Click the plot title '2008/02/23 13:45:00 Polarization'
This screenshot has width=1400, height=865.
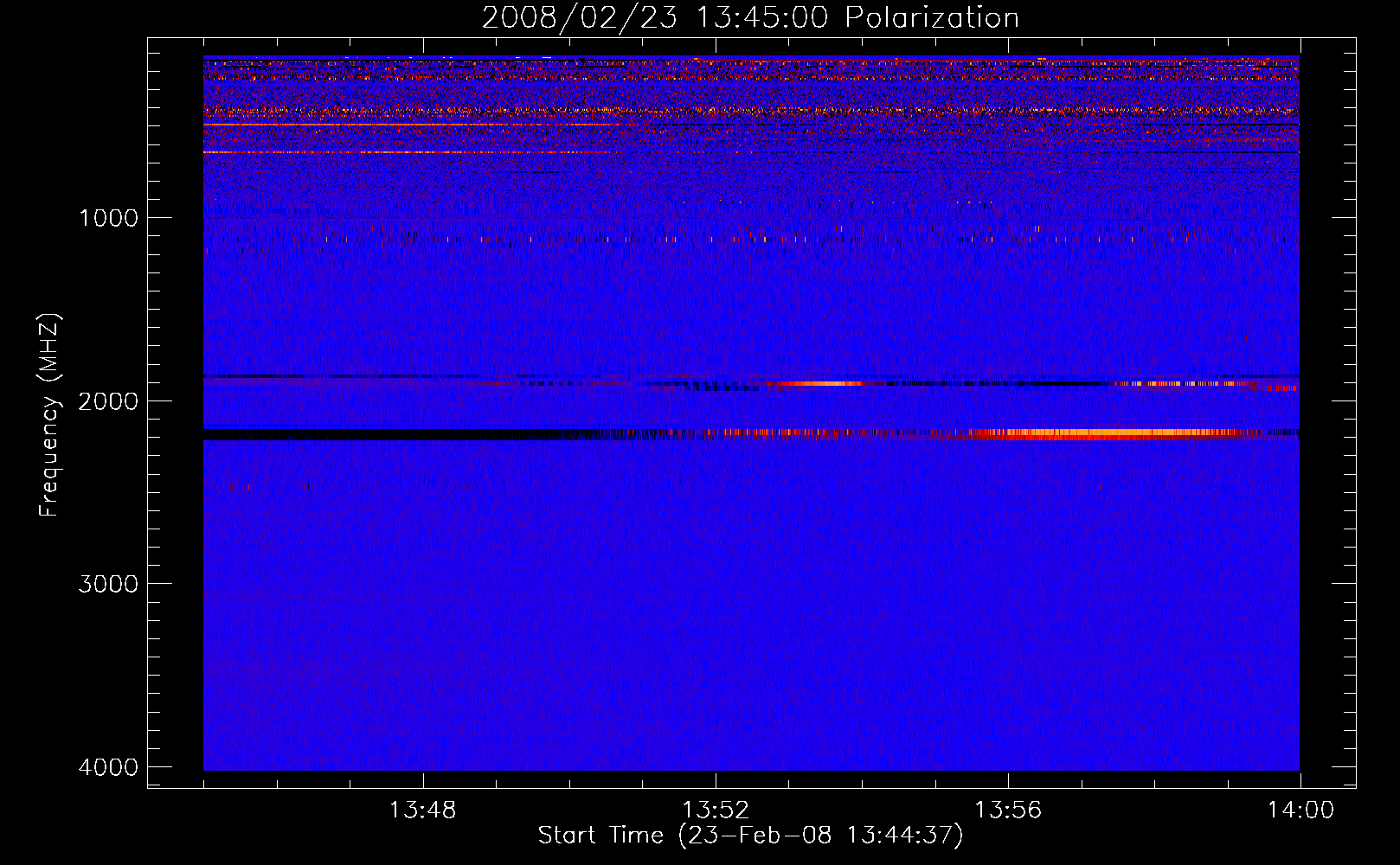(x=750, y=17)
